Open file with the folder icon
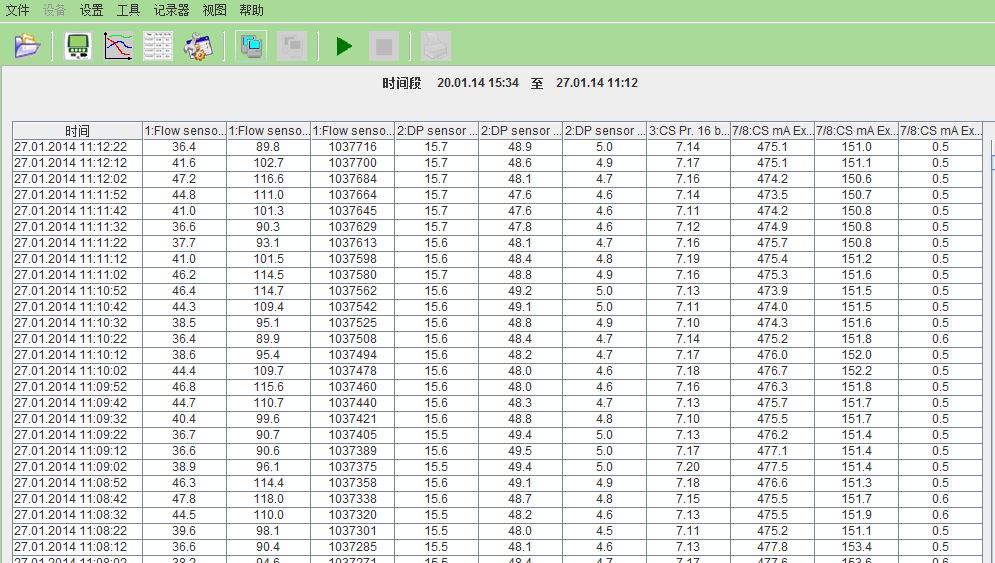 point(27,46)
